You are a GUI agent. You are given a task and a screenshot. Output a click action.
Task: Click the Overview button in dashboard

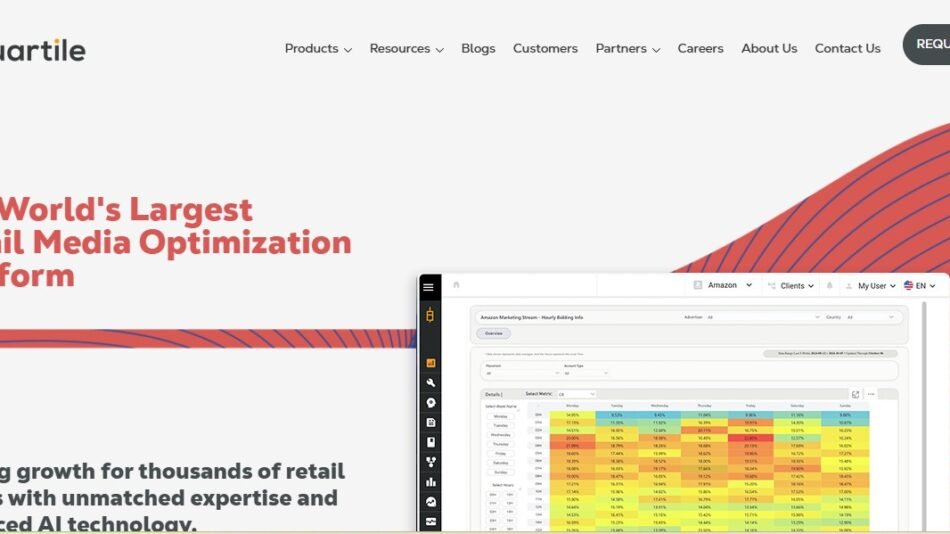pyautogui.click(x=494, y=333)
